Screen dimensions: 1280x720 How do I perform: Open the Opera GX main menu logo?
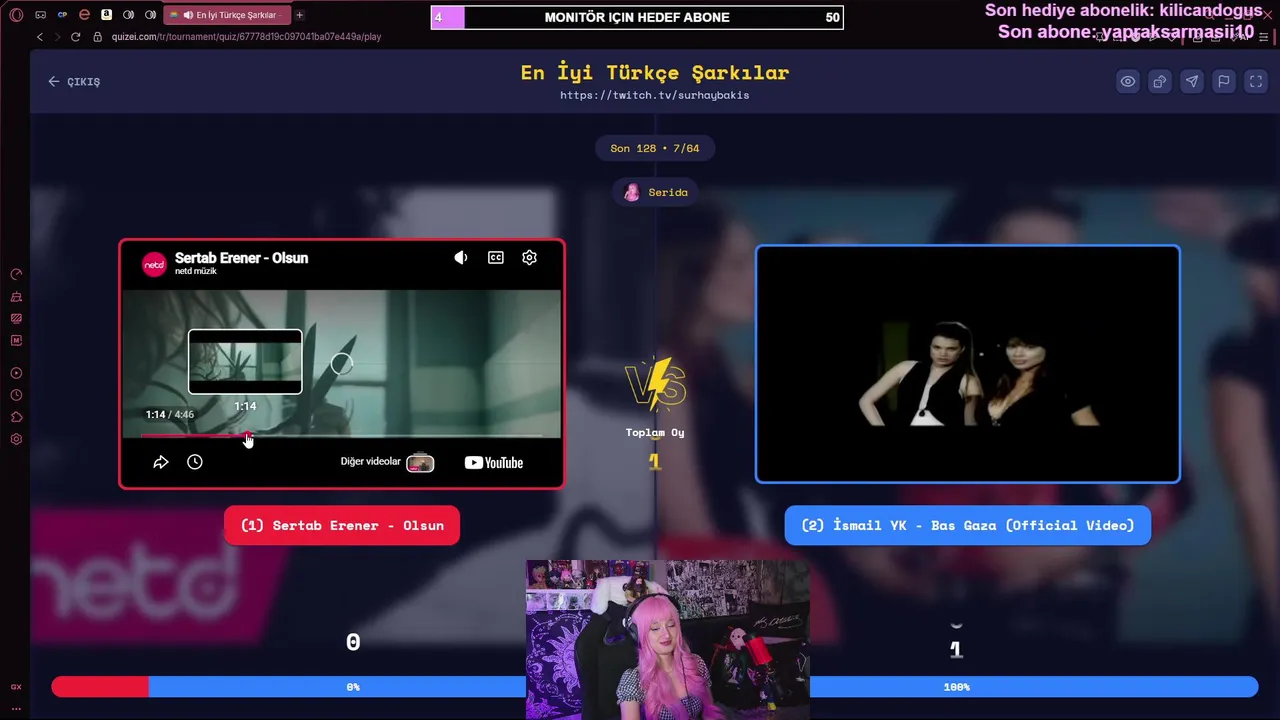click(16, 15)
